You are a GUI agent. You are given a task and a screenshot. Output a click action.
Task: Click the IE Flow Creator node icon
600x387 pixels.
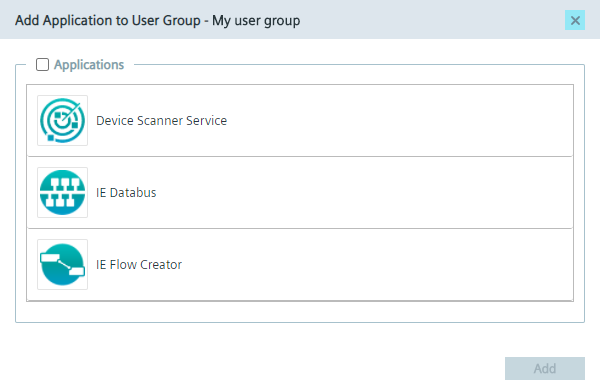pyautogui.click(x=62, y=265)
